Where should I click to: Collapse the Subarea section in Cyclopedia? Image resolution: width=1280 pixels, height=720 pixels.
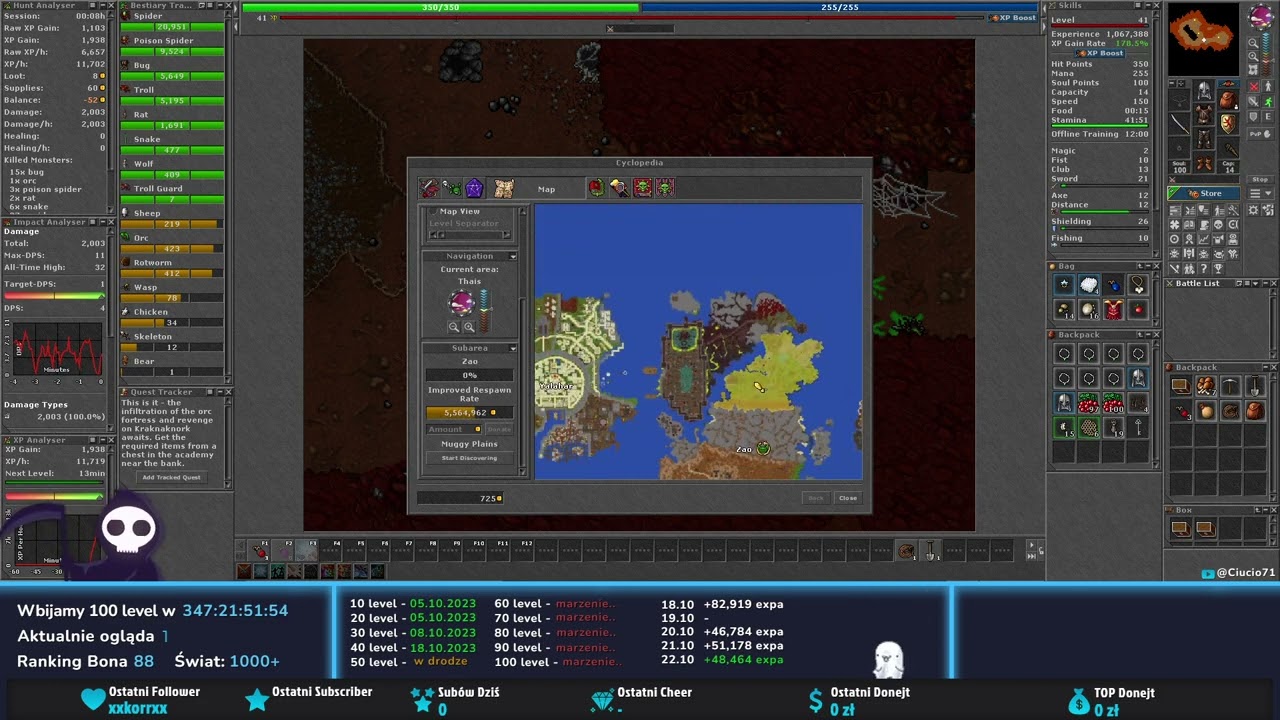pyautogui.click(x=513, y=348)
